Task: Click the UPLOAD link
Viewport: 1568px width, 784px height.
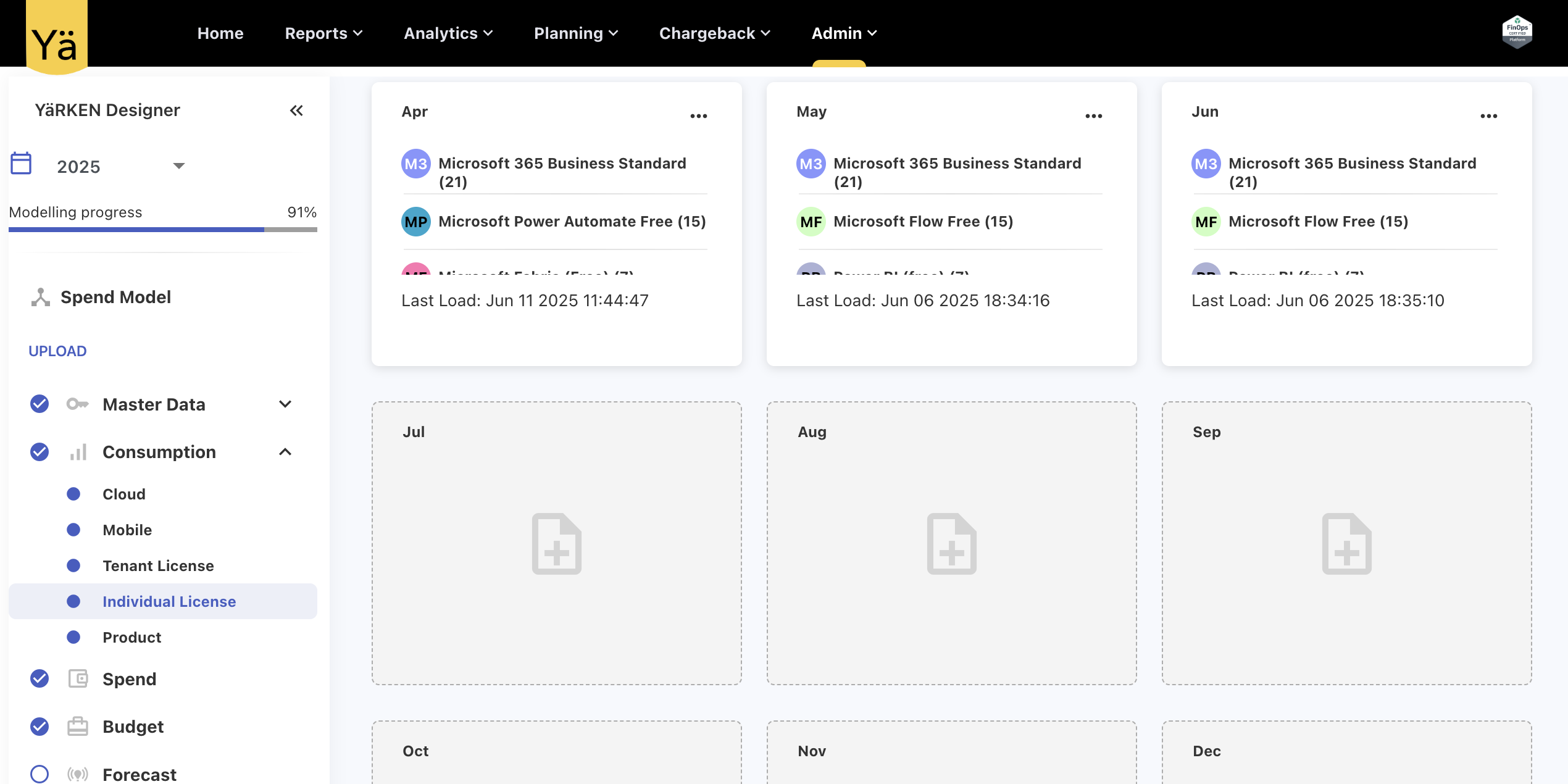Action: (x=57, y=351)
